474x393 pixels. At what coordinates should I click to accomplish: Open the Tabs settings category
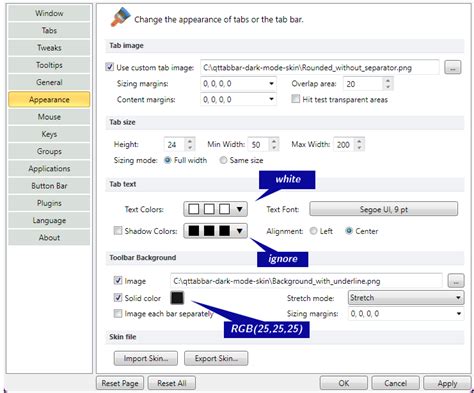[49, 31]
